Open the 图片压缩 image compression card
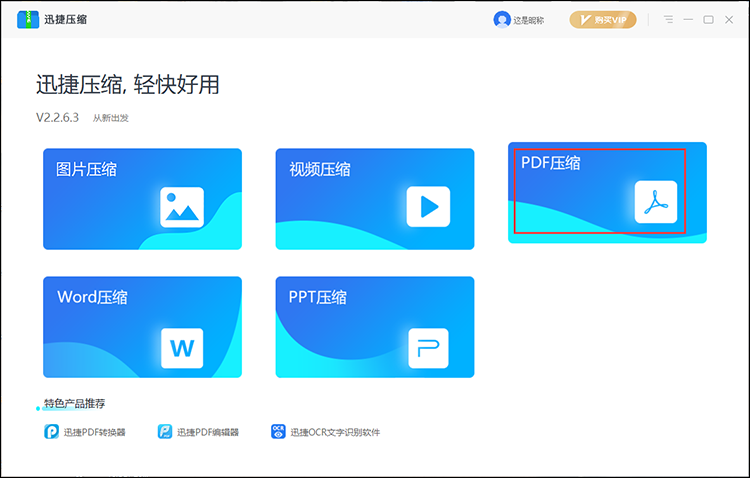This screenshot has width=750, height=478. point(143,199)
